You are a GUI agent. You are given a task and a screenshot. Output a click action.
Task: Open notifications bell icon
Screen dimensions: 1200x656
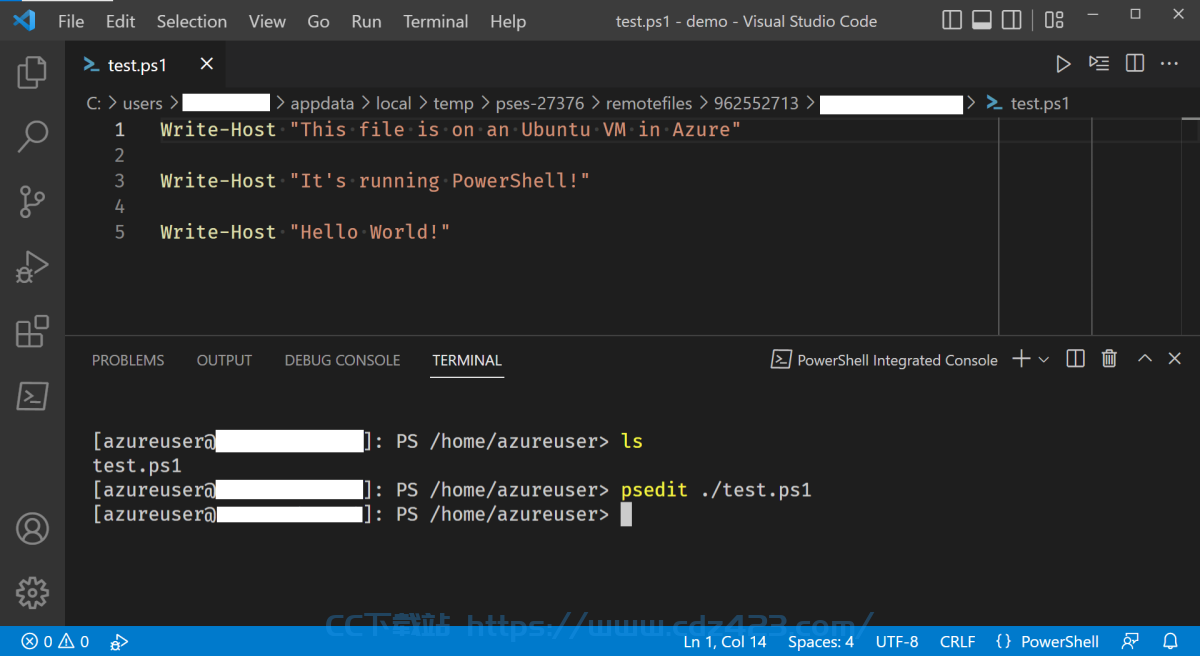(1170, 642)
